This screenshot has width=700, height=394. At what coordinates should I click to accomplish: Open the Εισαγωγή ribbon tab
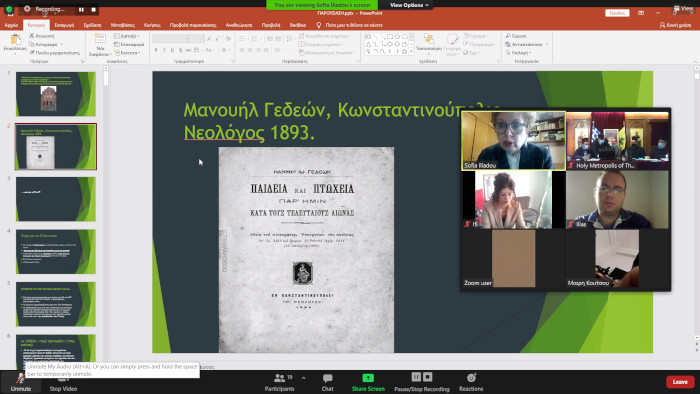click(x=64, y=25)
